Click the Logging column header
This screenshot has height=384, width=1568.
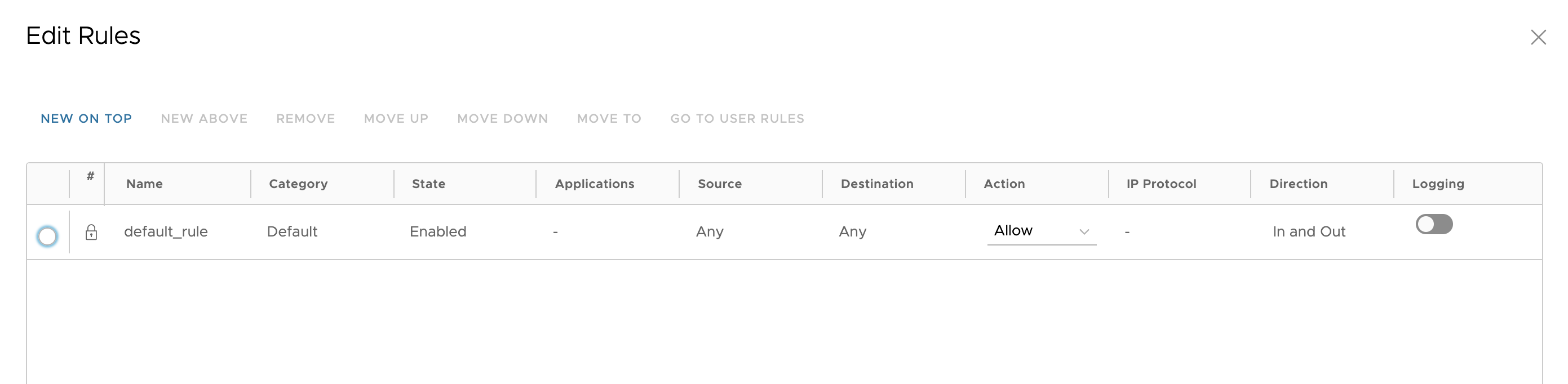pos(1438,184)
